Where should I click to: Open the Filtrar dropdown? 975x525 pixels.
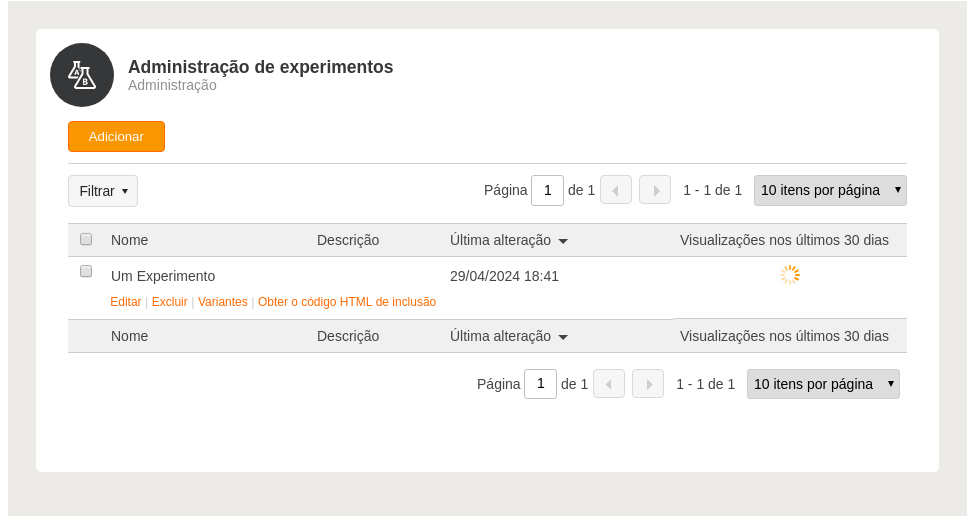103,191
